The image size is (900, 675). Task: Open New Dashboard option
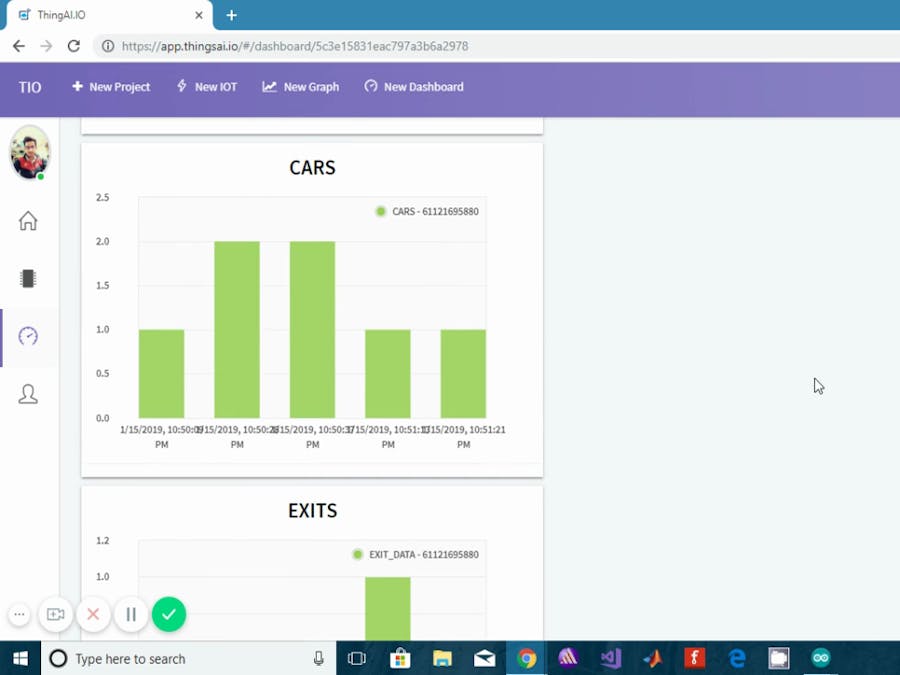click(414, 87)
